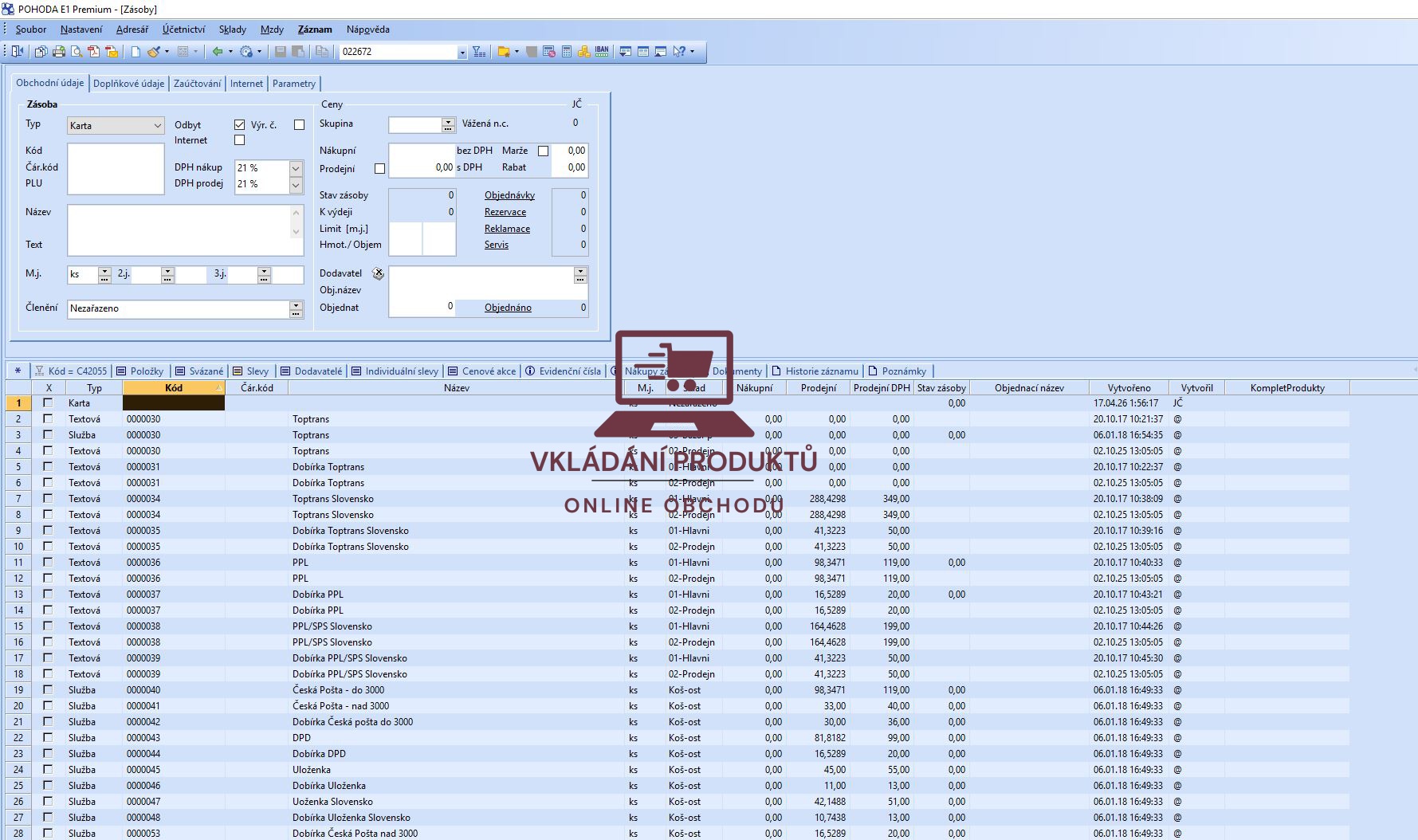Click the gear functions icon in toolbar

246,52
